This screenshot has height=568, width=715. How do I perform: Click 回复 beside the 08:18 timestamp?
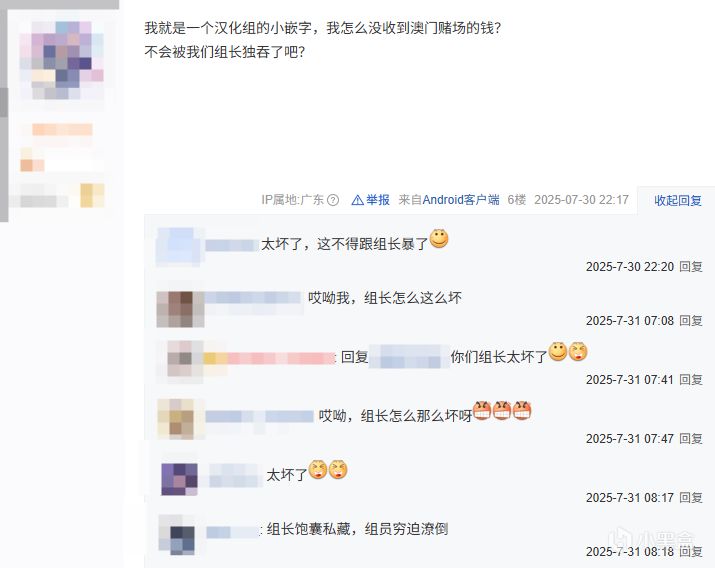click(x=691, y=552)
